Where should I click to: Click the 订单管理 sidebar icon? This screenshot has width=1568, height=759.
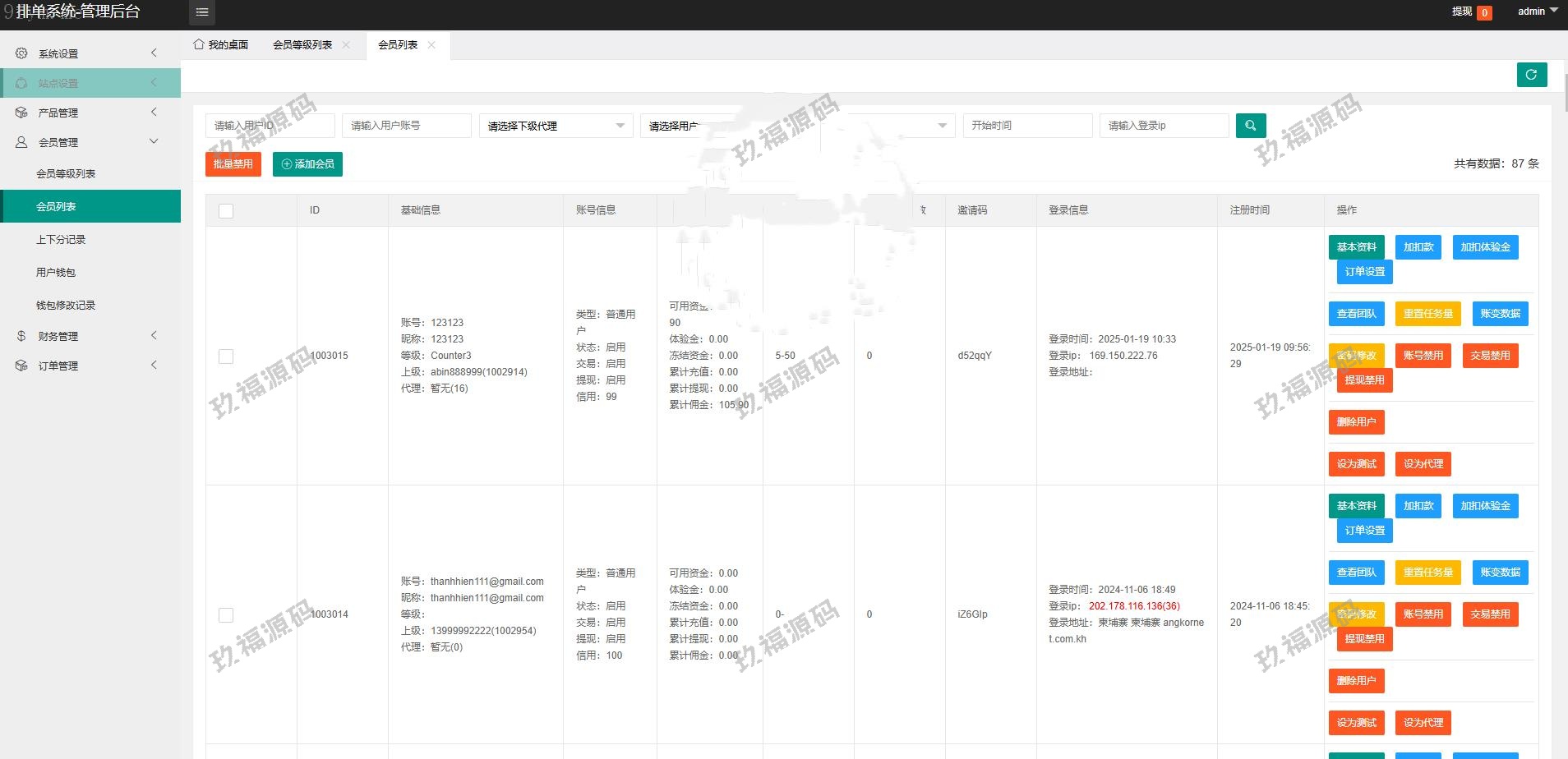tap(21, 366)
